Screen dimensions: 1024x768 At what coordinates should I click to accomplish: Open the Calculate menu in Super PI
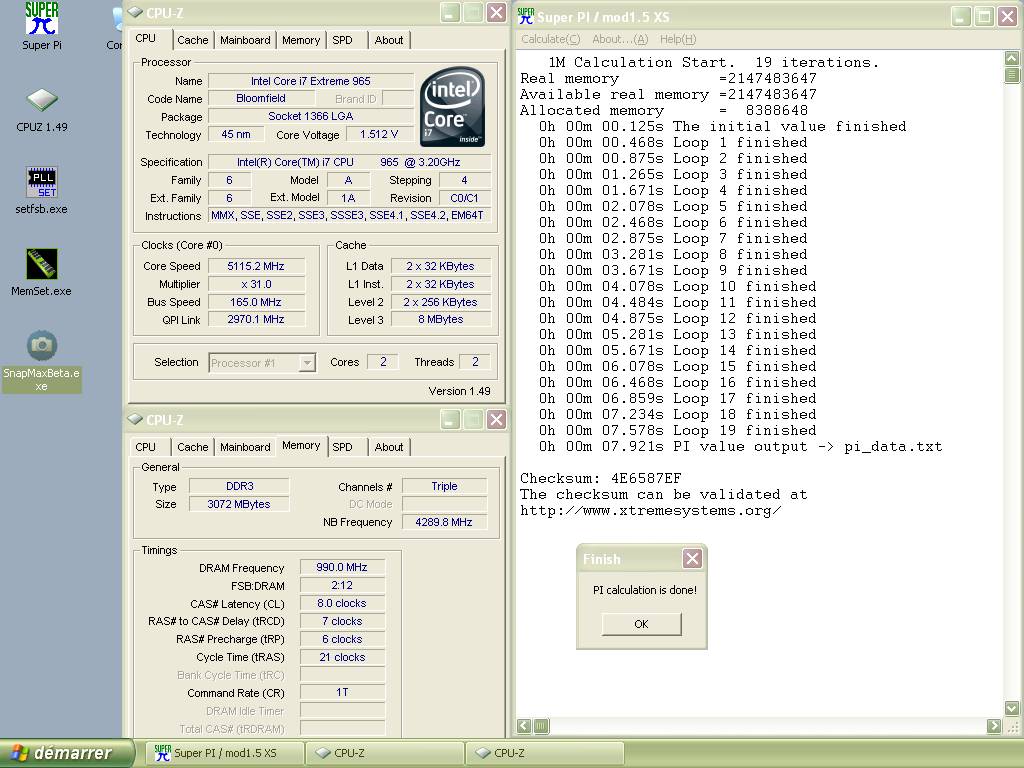pos(551,39)
